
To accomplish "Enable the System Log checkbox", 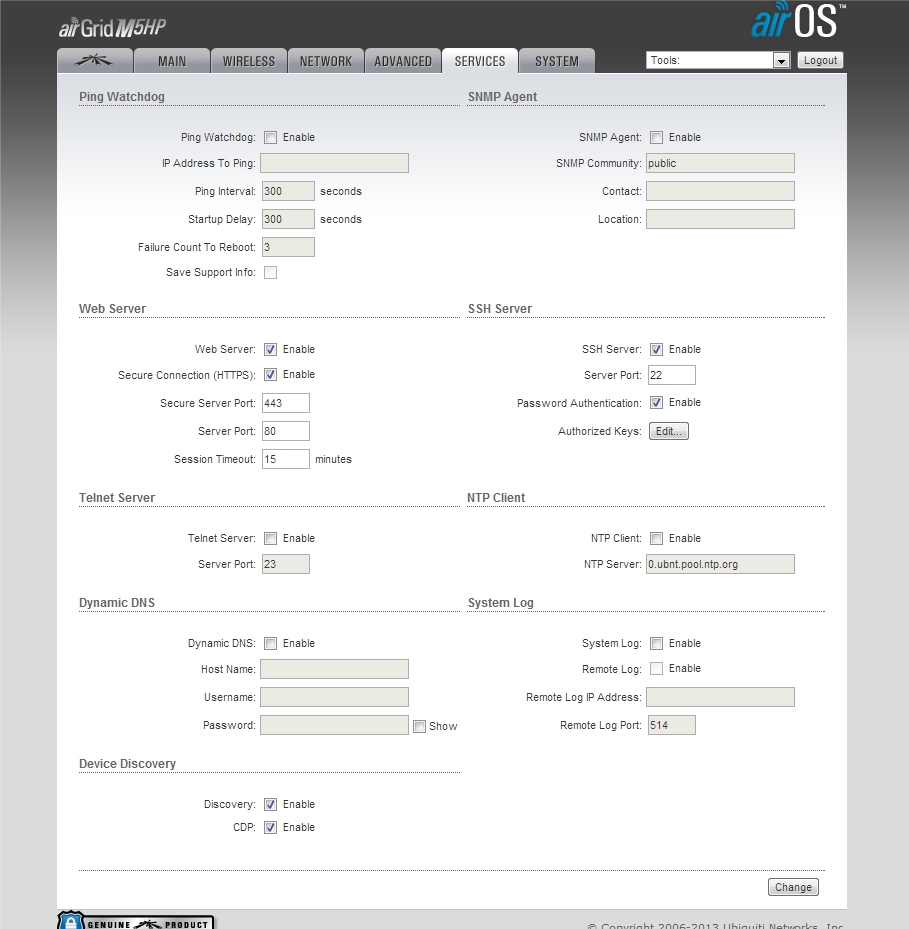I will [x=656, y=643].
